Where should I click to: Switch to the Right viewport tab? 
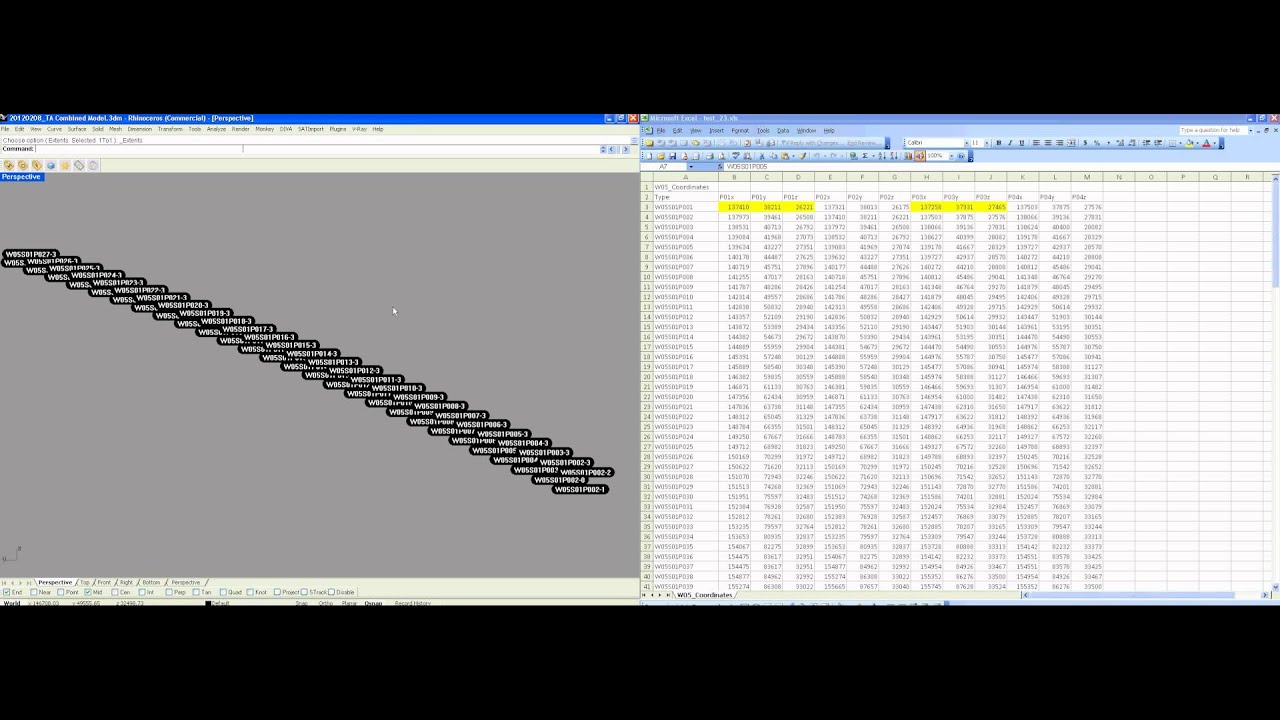pos(126,582)
